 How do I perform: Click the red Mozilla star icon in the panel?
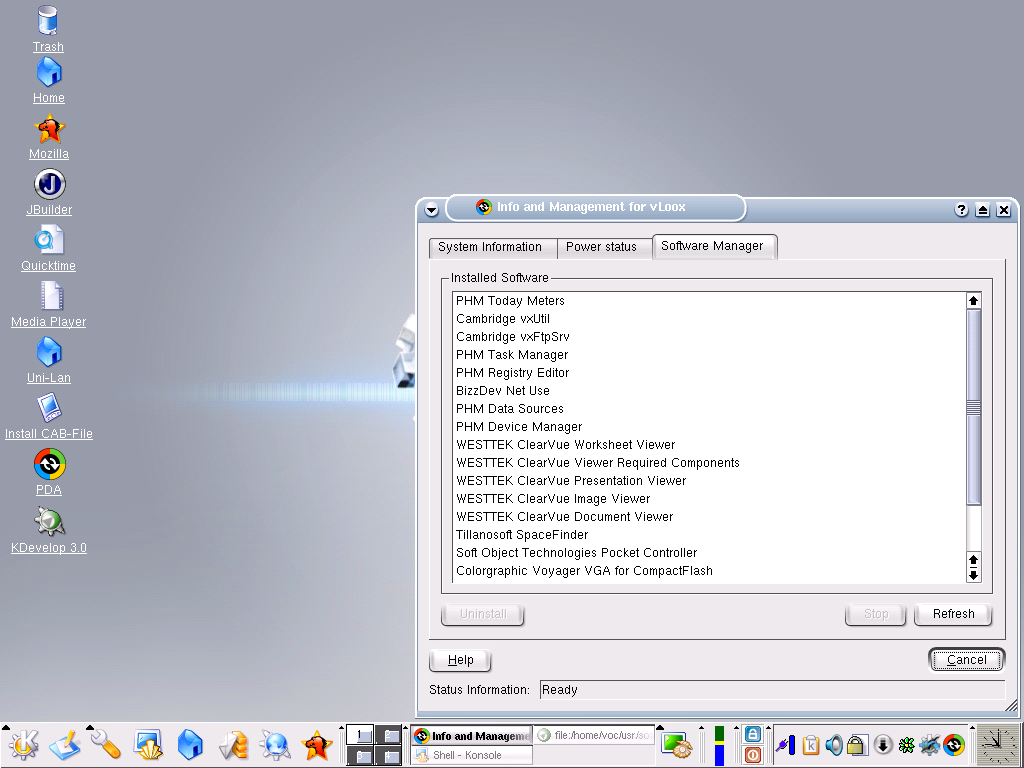[x=317, y=745]
